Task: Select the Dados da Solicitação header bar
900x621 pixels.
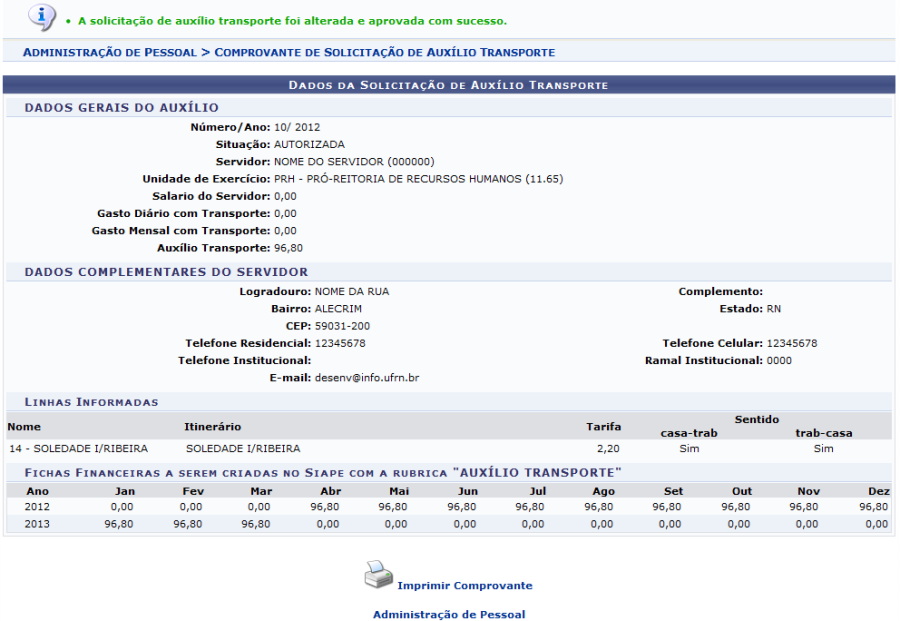Action: [448, 85]
